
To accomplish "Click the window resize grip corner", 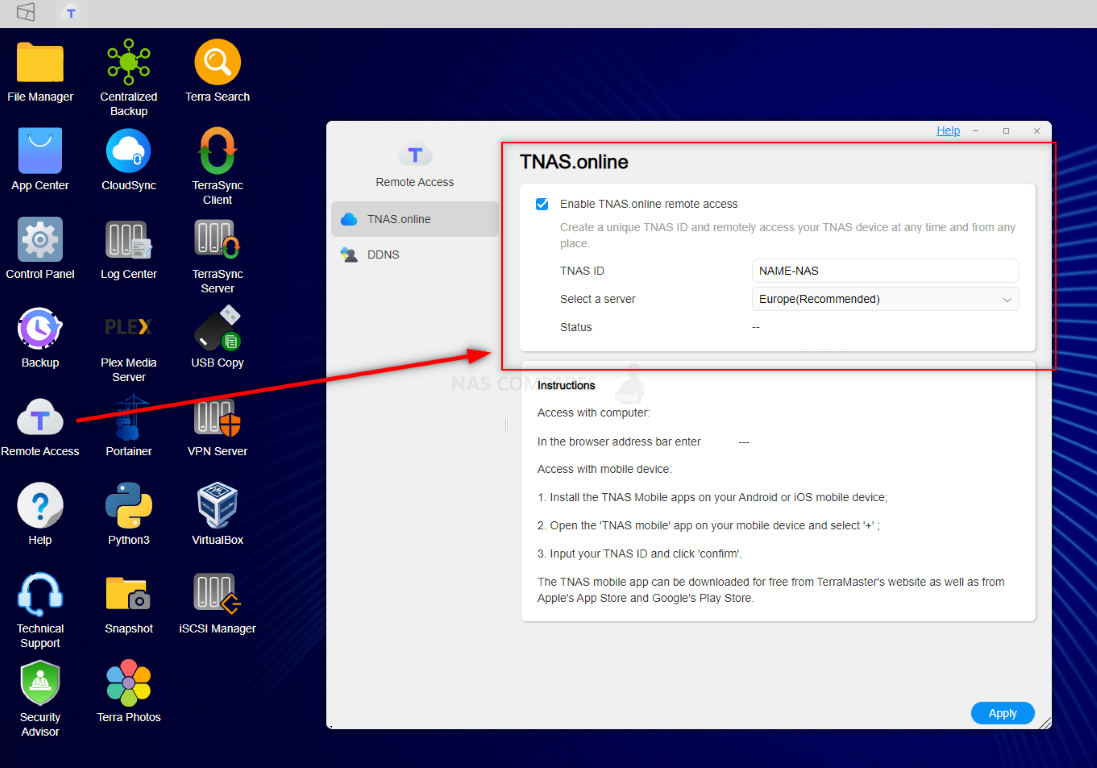I will pos(1045,723).
